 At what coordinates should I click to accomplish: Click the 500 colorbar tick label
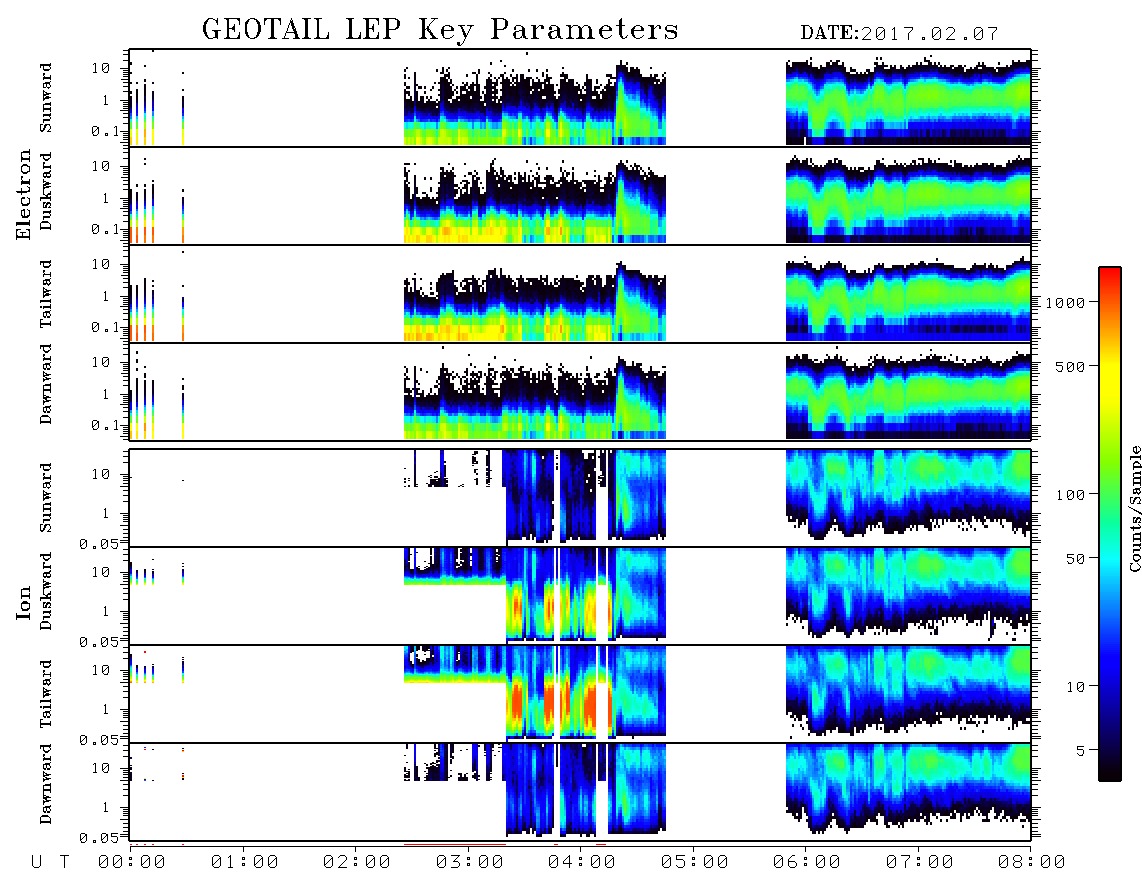pos(1071,366)
